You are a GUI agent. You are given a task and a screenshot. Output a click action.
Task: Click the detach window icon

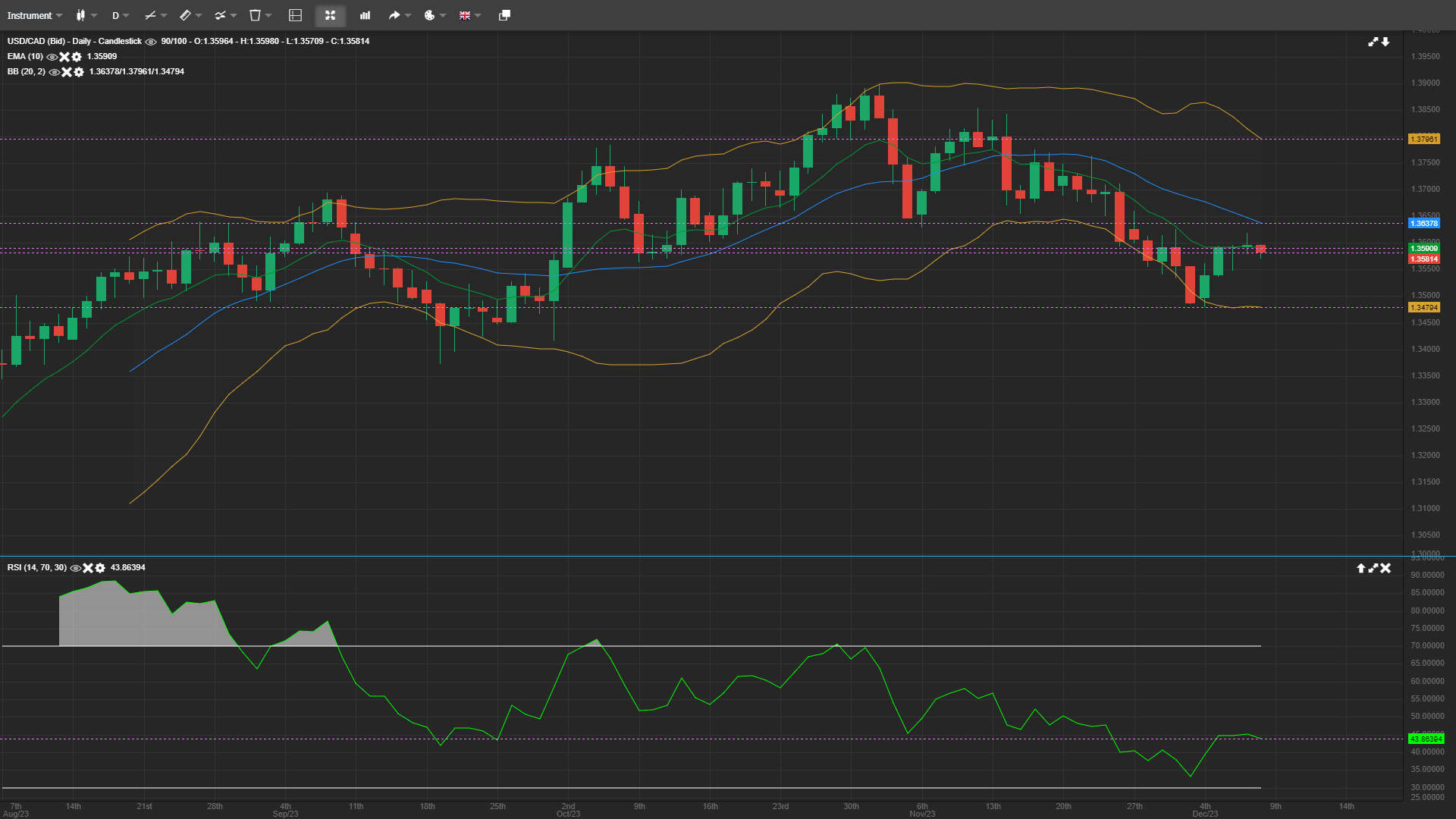(504, 15)
